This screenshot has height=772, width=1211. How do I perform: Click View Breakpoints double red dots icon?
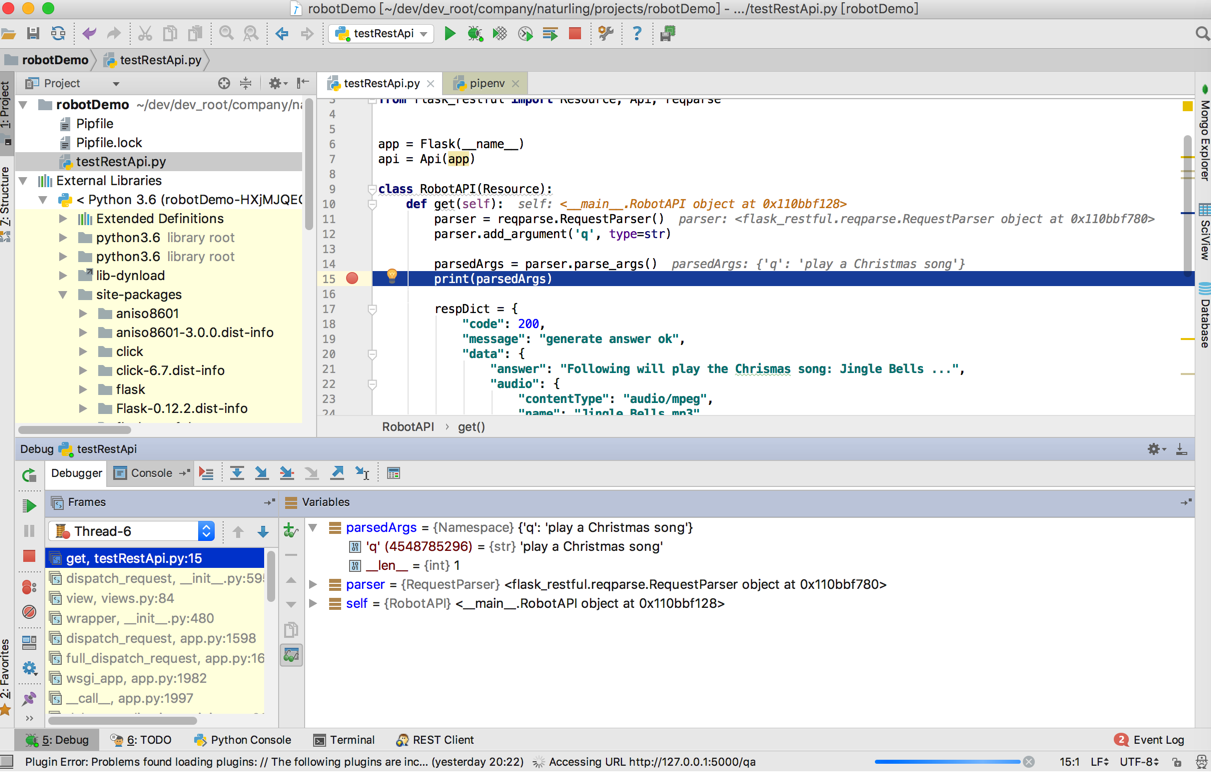pos(29,587)
